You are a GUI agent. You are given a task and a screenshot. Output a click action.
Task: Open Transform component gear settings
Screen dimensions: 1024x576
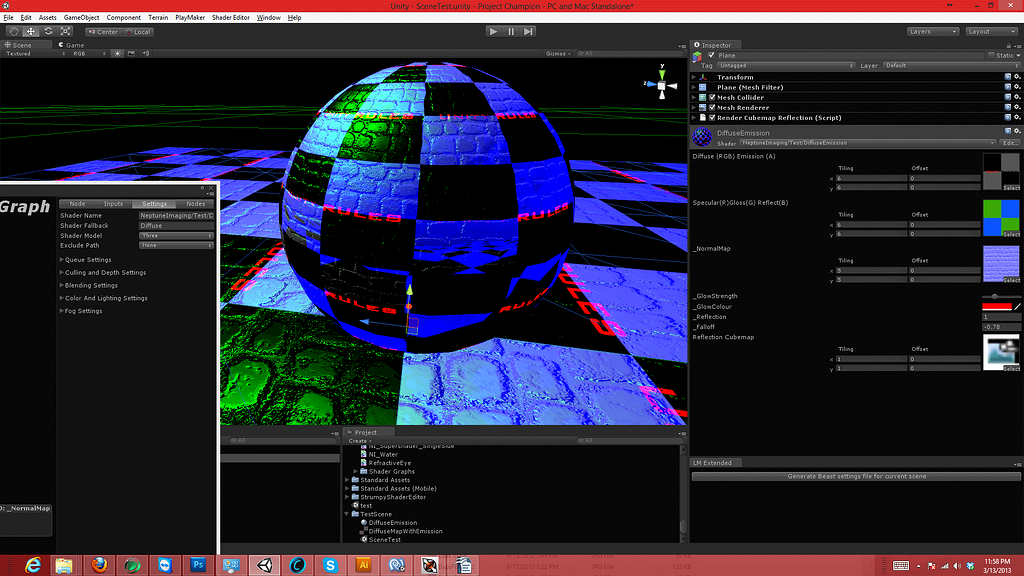(x=1017, y=77)
